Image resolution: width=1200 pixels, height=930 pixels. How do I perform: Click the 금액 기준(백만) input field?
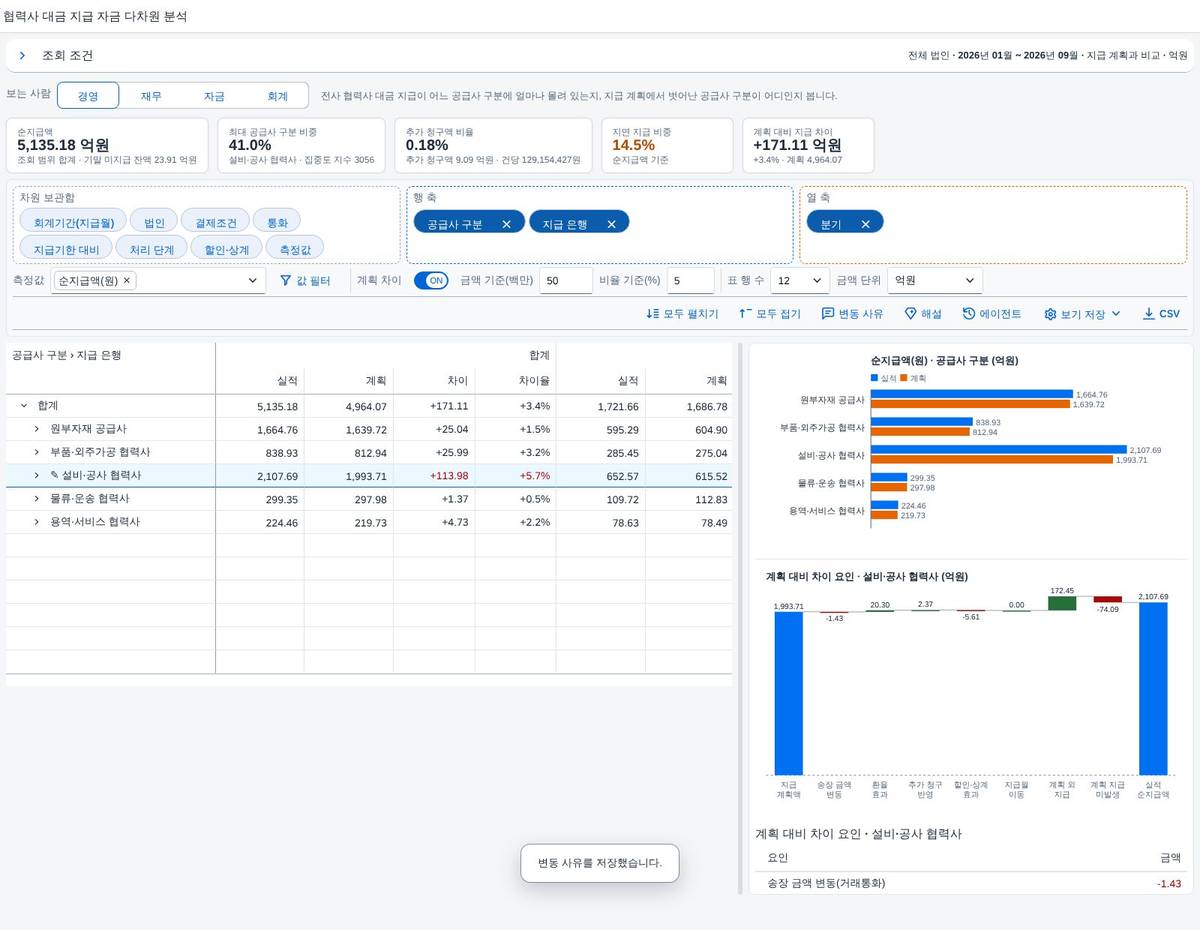[x=566, y=281]
